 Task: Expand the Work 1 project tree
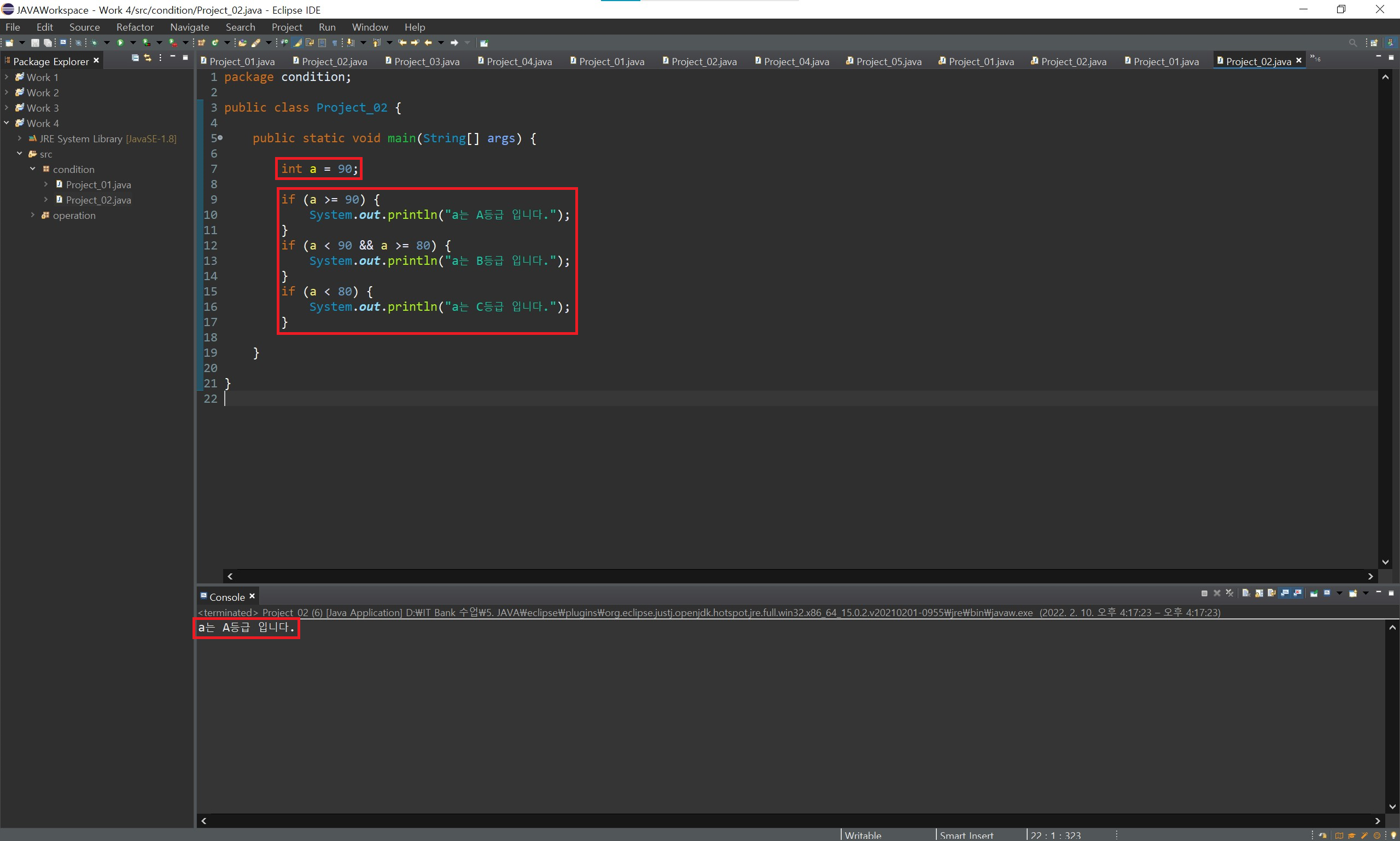6,77
